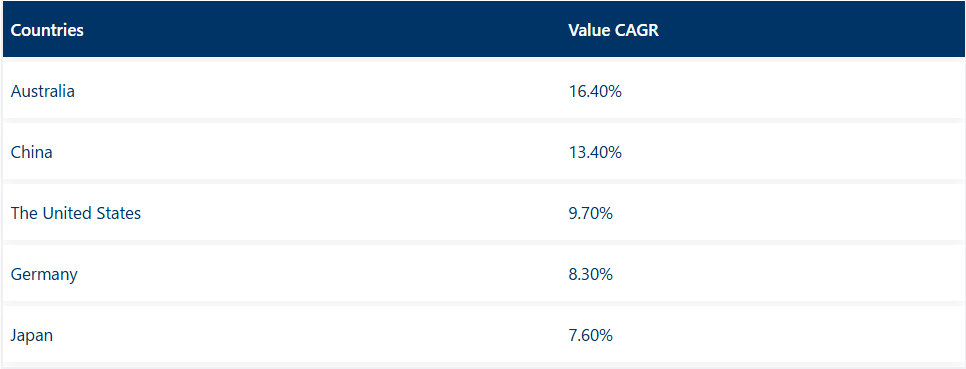This screenshot has width=966, height=369.
Task: Select the Australia country cell
Action: (43, 91)
